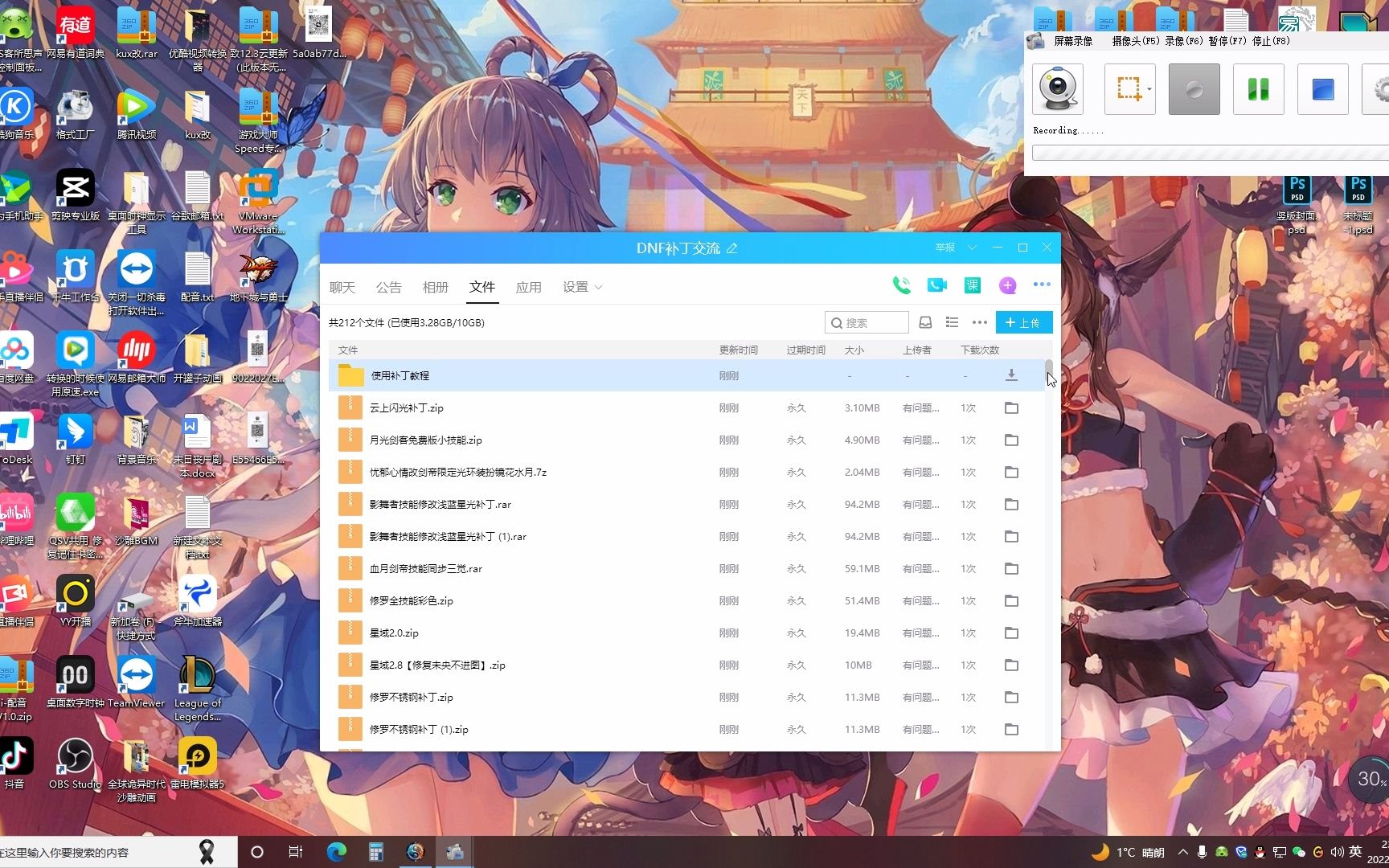Open folder location for 星域2.0.zip
The width and height of the screenshot is (1389, 868).
[x=1012, y=633]
